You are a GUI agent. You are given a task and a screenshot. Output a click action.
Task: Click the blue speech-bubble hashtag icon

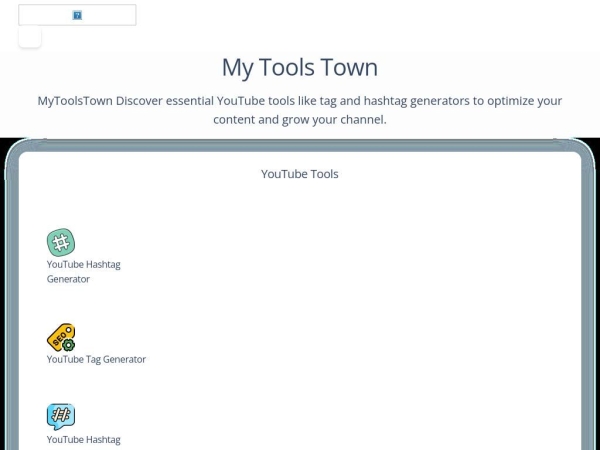click(61, 417)
